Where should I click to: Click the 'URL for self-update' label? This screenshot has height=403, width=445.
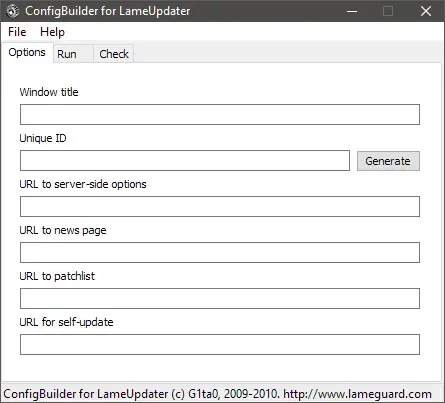click(66, 322)
